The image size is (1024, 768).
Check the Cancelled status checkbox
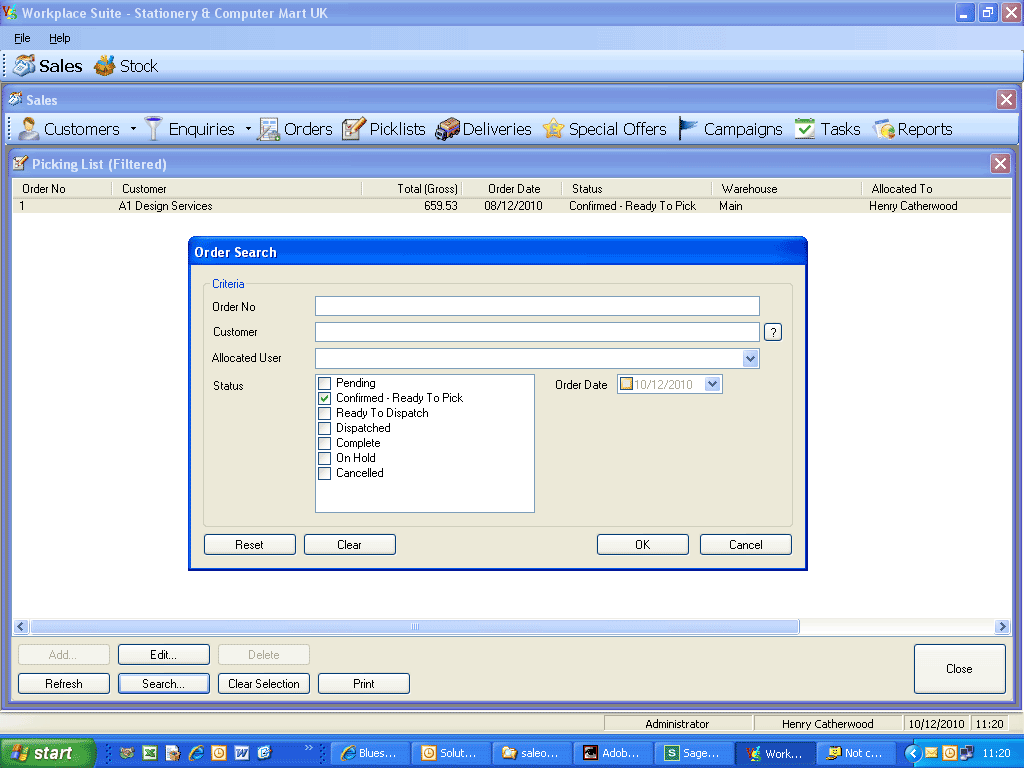325,473
